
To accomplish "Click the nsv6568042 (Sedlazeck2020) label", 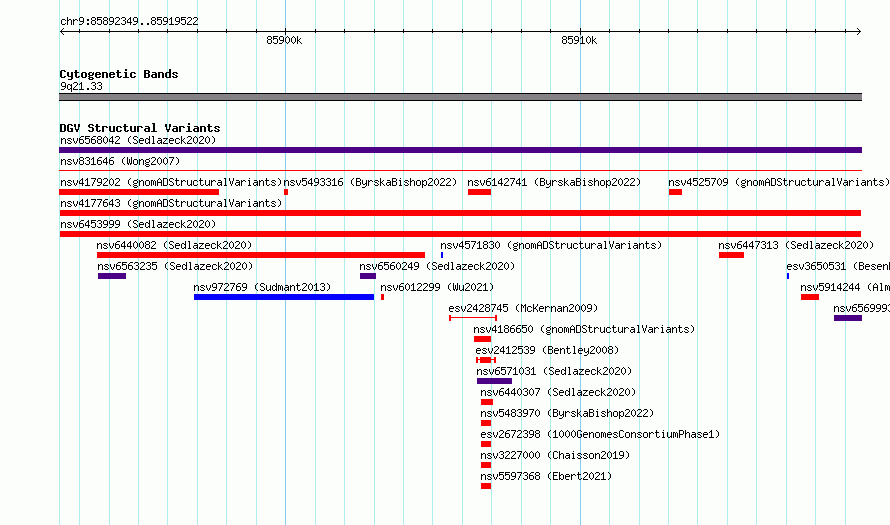I will (138, 140).
